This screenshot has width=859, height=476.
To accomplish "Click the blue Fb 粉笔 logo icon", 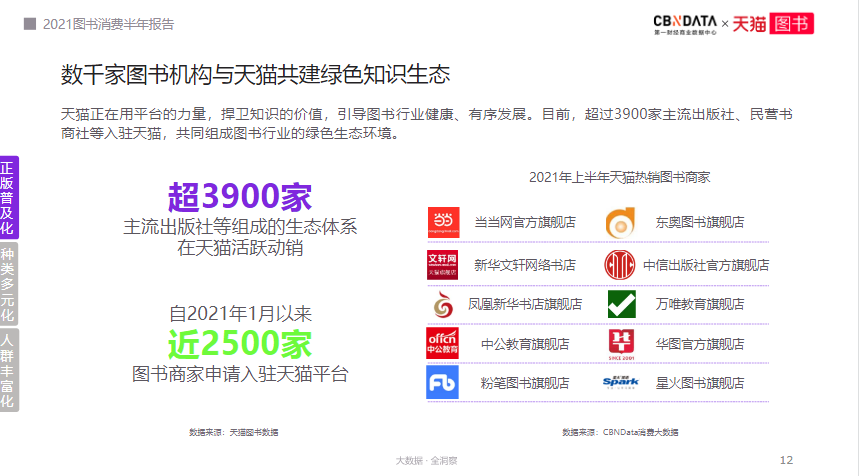I will (443, 382).
